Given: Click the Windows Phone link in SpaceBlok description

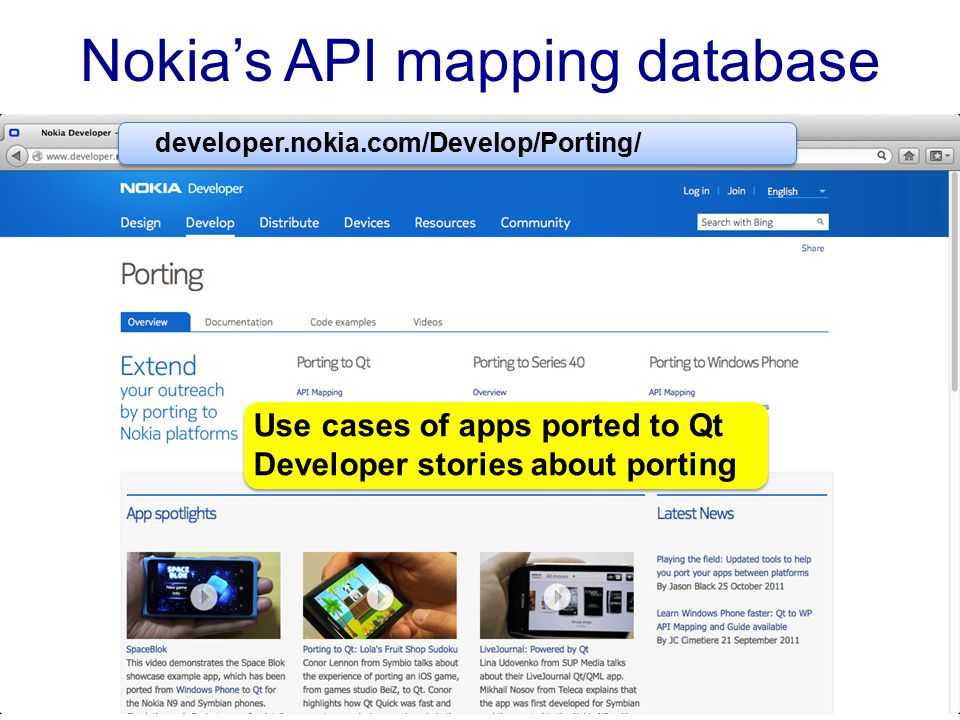Looking at the screenshot, I should point(208,690).
